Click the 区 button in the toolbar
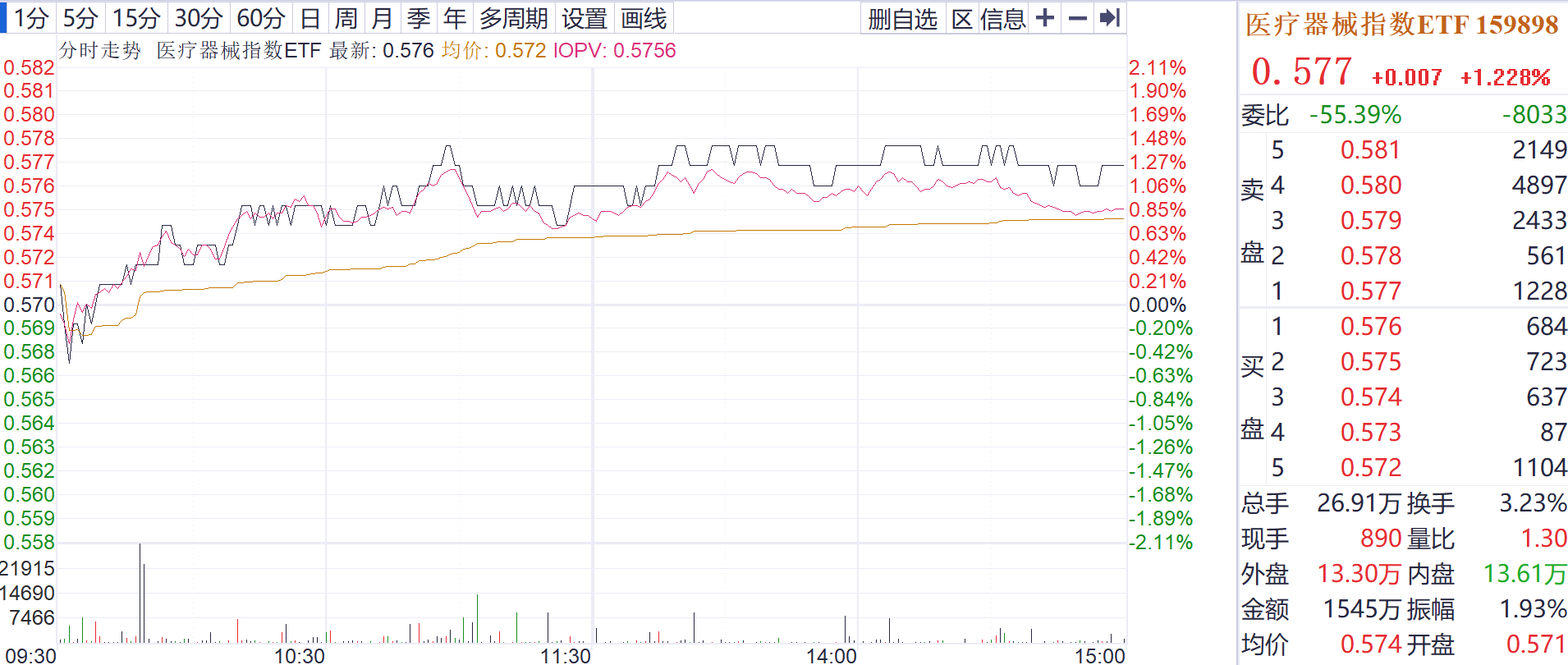This screenshot has height=665, width=1568. click(x=962, y=18)
